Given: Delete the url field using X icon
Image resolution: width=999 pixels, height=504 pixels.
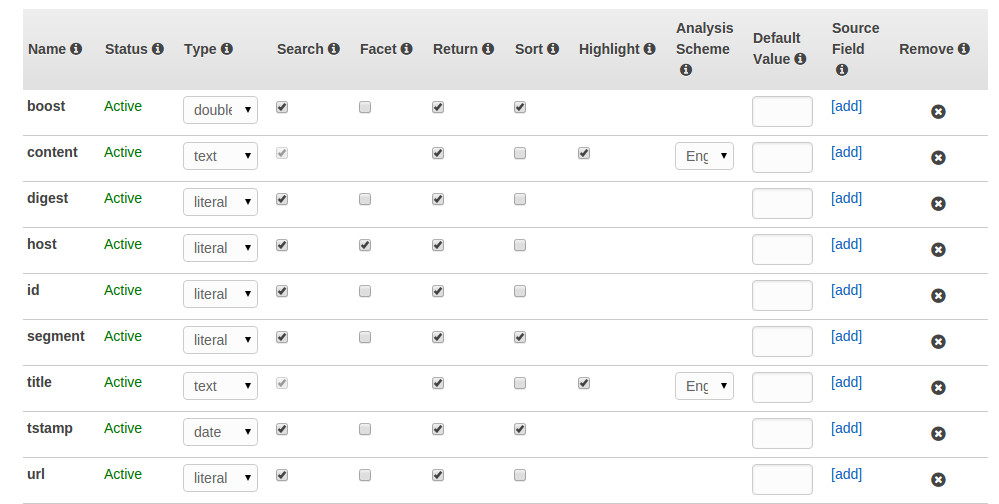Looking at the screenshot, I should coord(938,480).
